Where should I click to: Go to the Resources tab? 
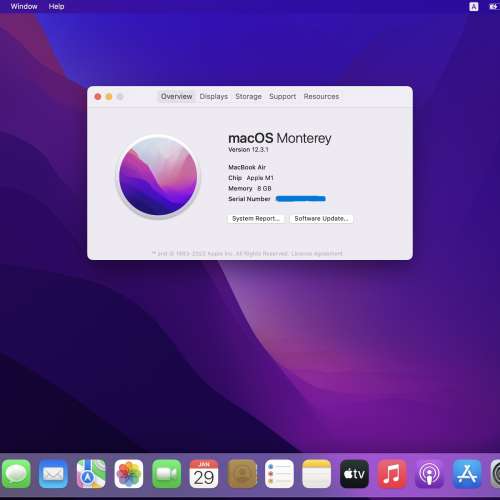(x=321, y=96)
